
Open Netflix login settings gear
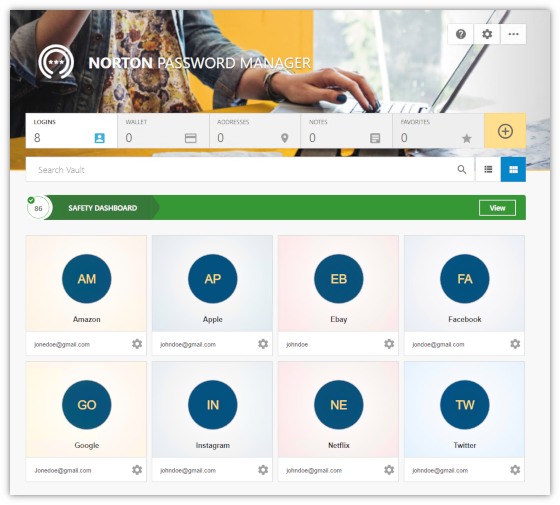(389, 470)
